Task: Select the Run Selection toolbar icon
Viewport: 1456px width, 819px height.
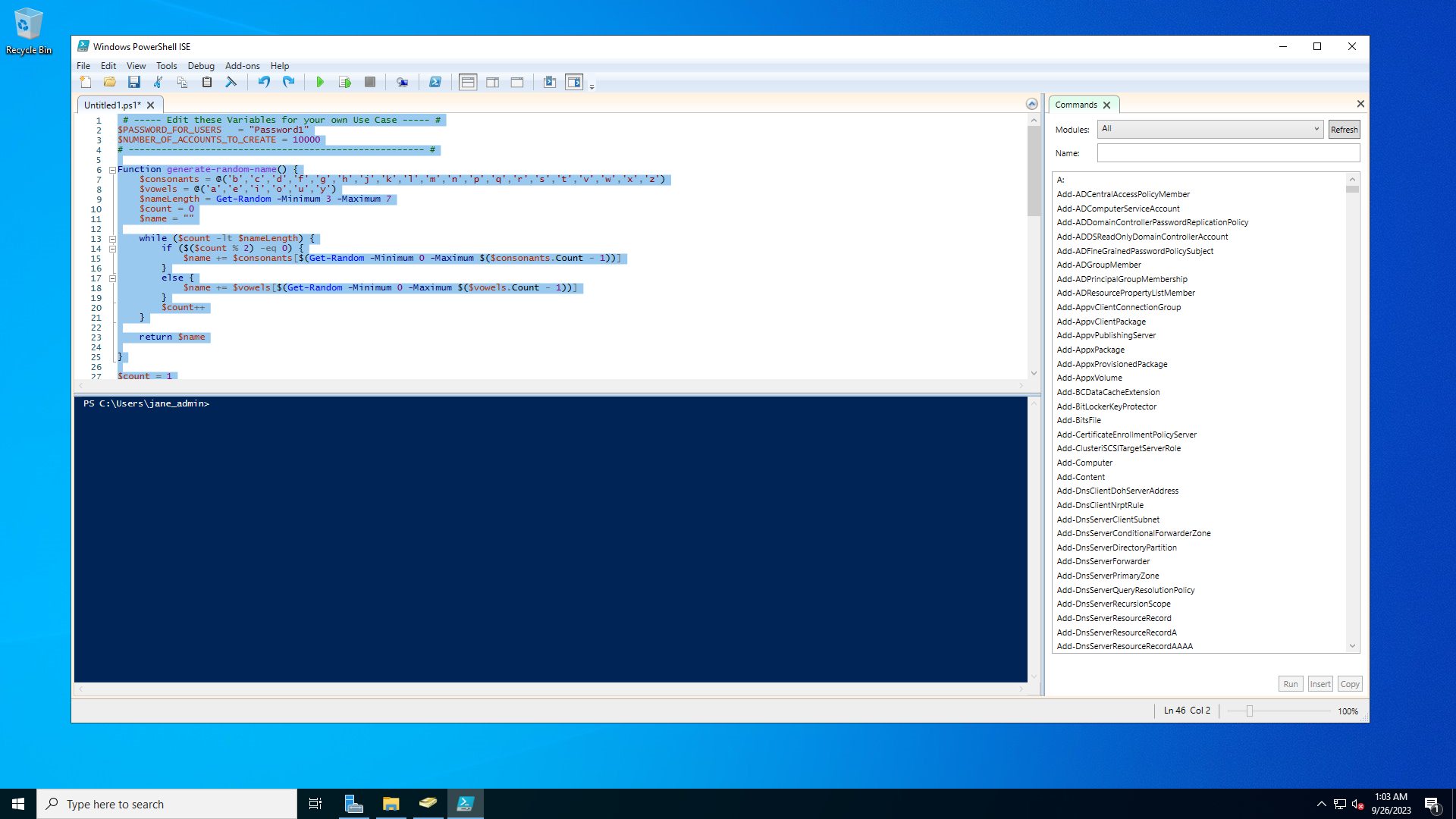Action: tap(345, 82)
